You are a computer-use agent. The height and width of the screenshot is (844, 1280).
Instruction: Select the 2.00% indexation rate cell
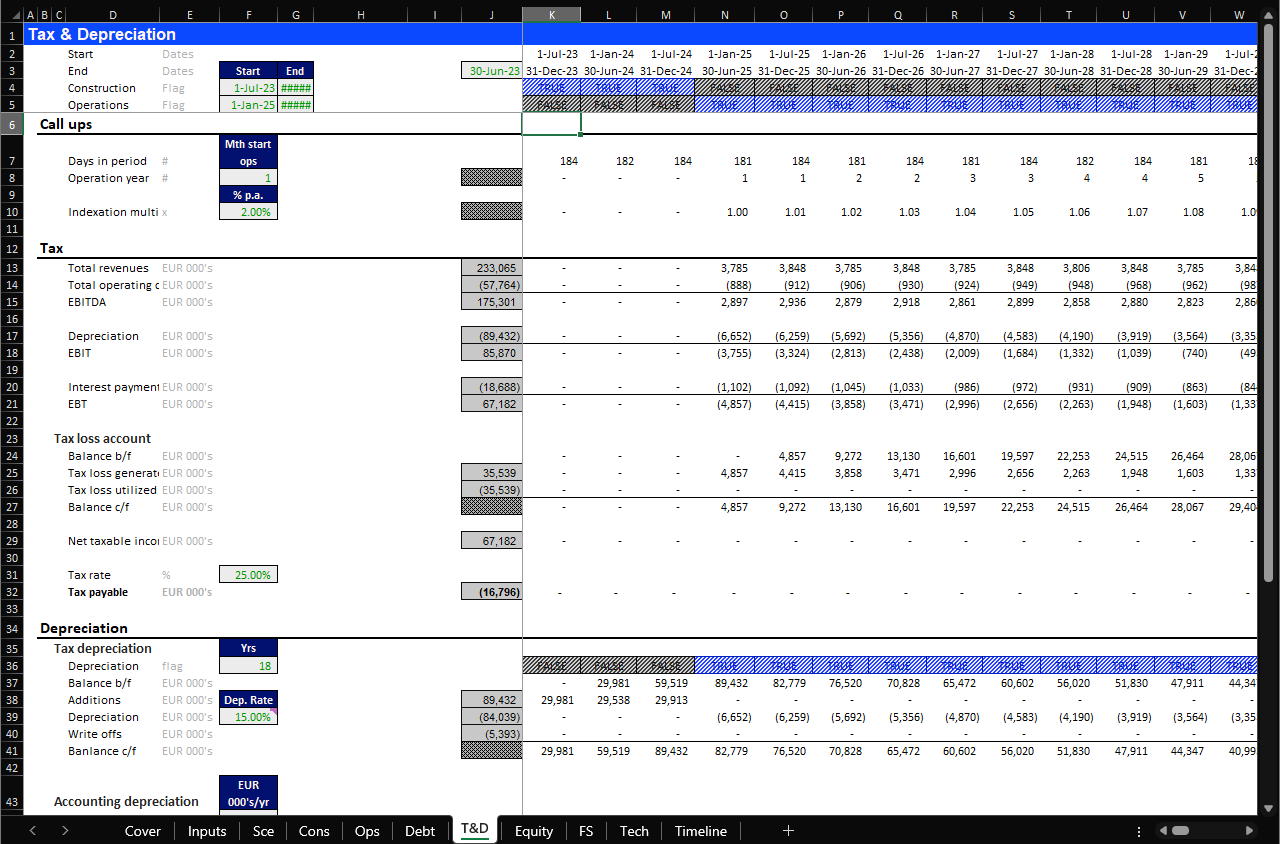[x=248, y=212]
